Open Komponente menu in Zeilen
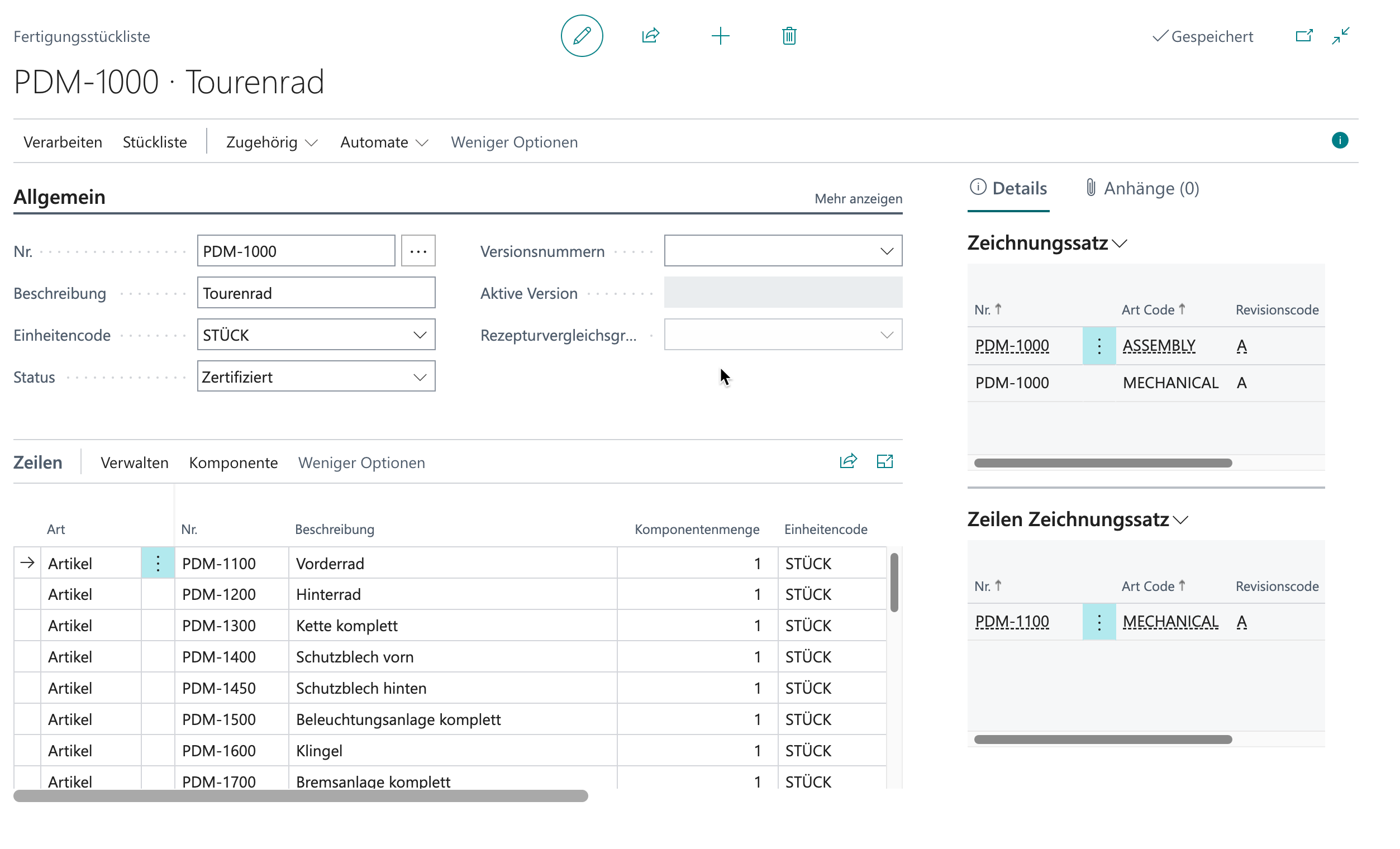Screen dimensions: 1400x849 (234, 462)
